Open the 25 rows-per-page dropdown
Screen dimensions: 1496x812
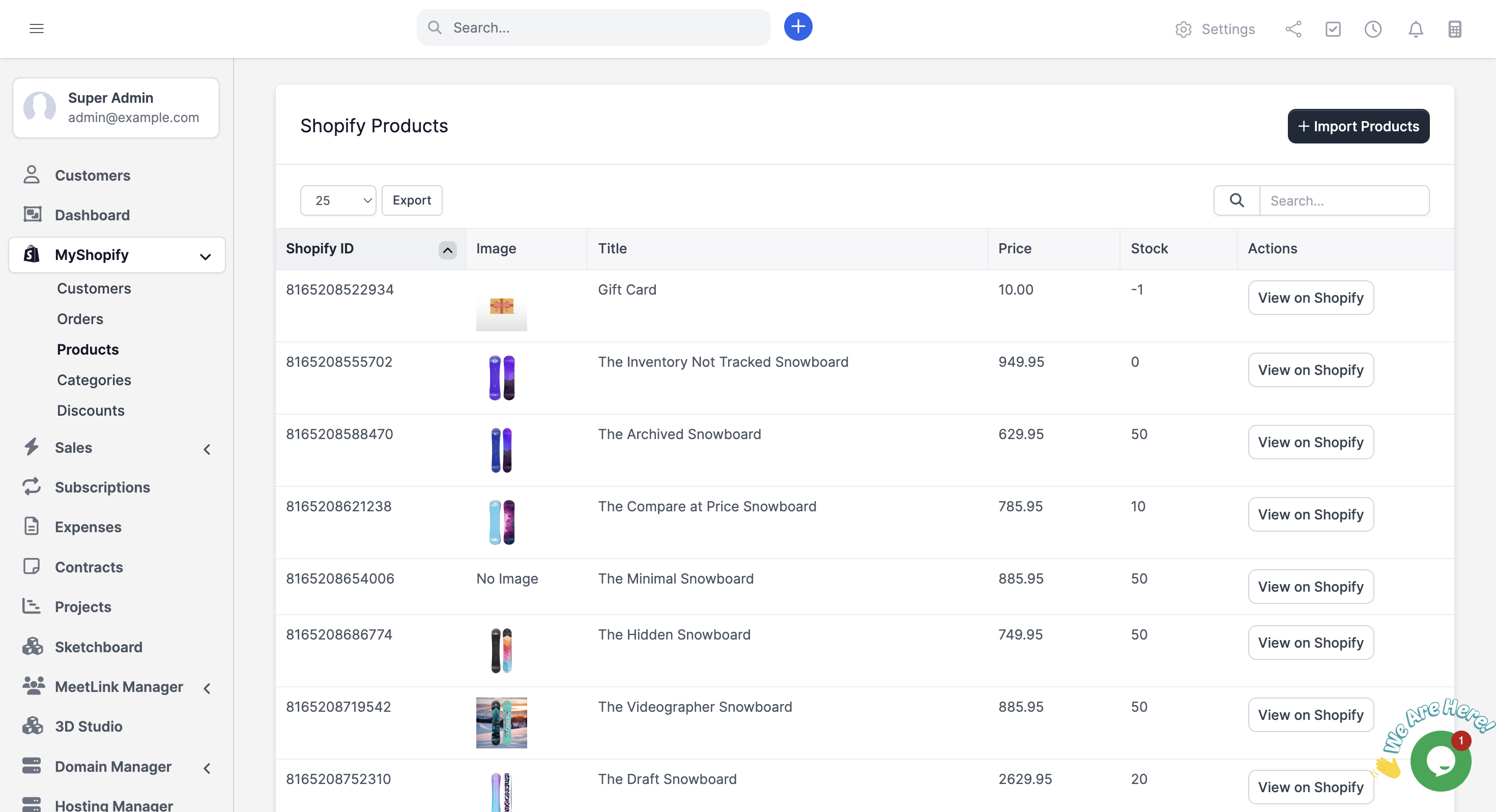[x=338, y=200]
